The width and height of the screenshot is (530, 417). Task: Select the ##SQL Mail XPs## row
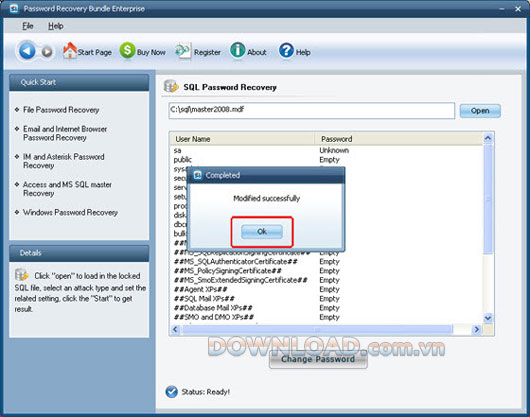(327, 299)
